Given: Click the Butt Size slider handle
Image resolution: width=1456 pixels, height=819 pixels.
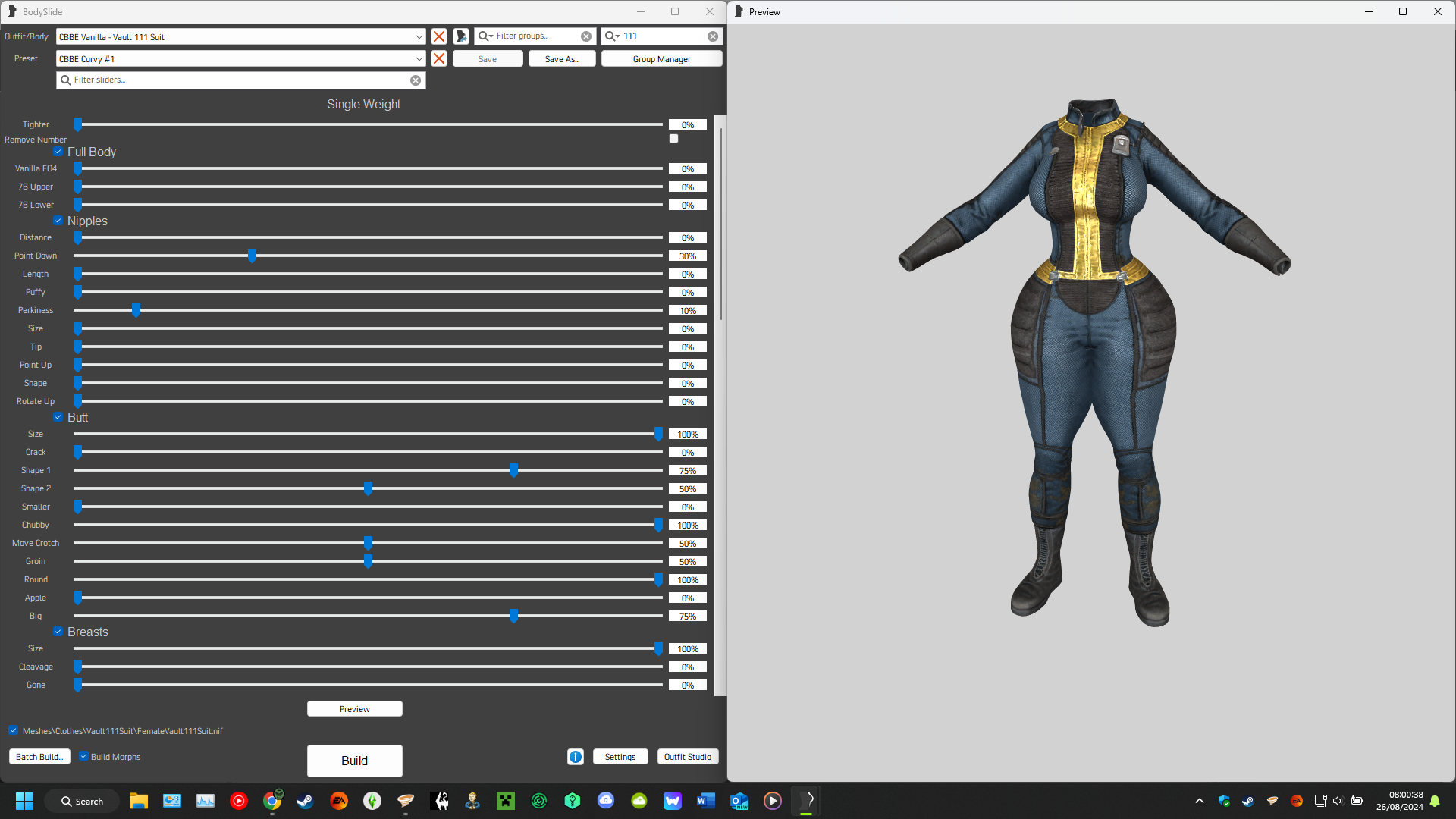Looking at the screenshot, I should (658, 434).
